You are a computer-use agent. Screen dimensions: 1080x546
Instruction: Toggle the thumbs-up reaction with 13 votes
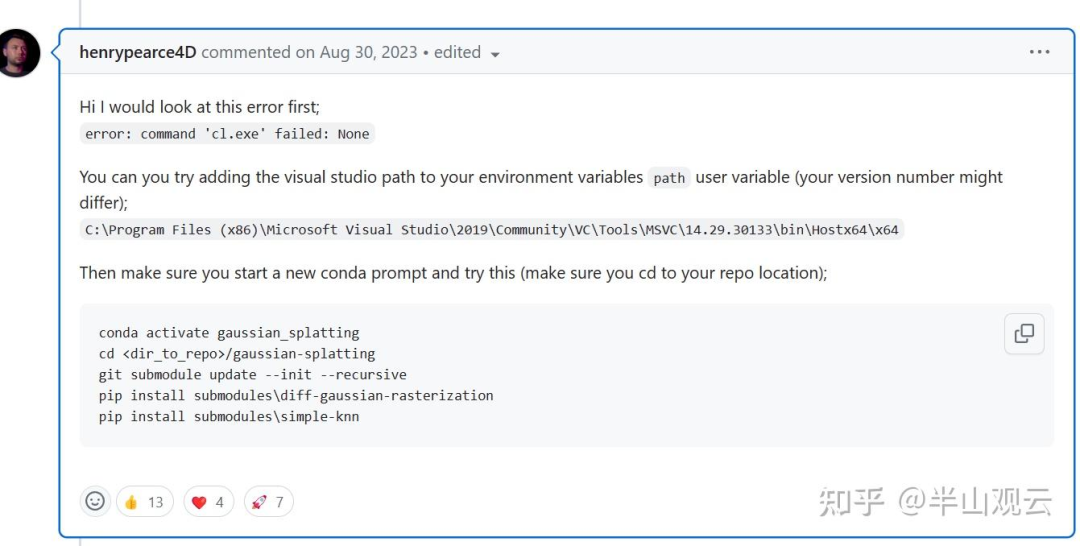tap(145, 502)
